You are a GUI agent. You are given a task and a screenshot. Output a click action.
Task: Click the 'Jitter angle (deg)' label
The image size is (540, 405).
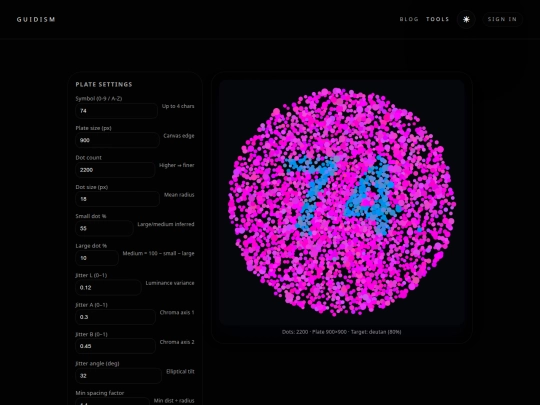point(97,364)
